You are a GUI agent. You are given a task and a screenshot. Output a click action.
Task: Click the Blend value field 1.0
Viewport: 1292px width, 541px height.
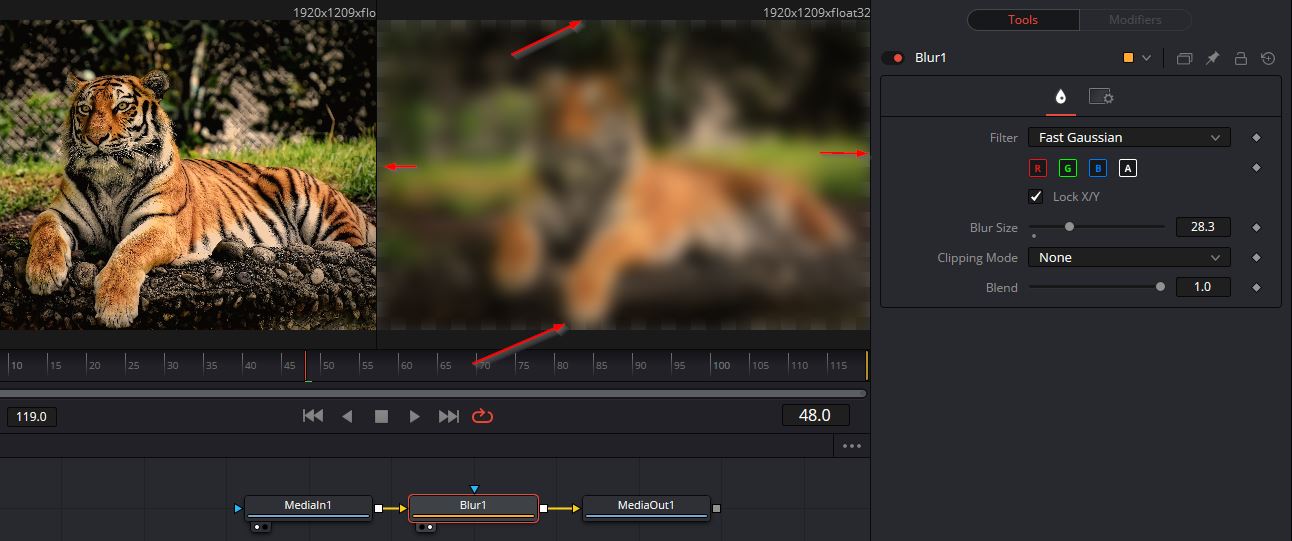click(1203, 287)
